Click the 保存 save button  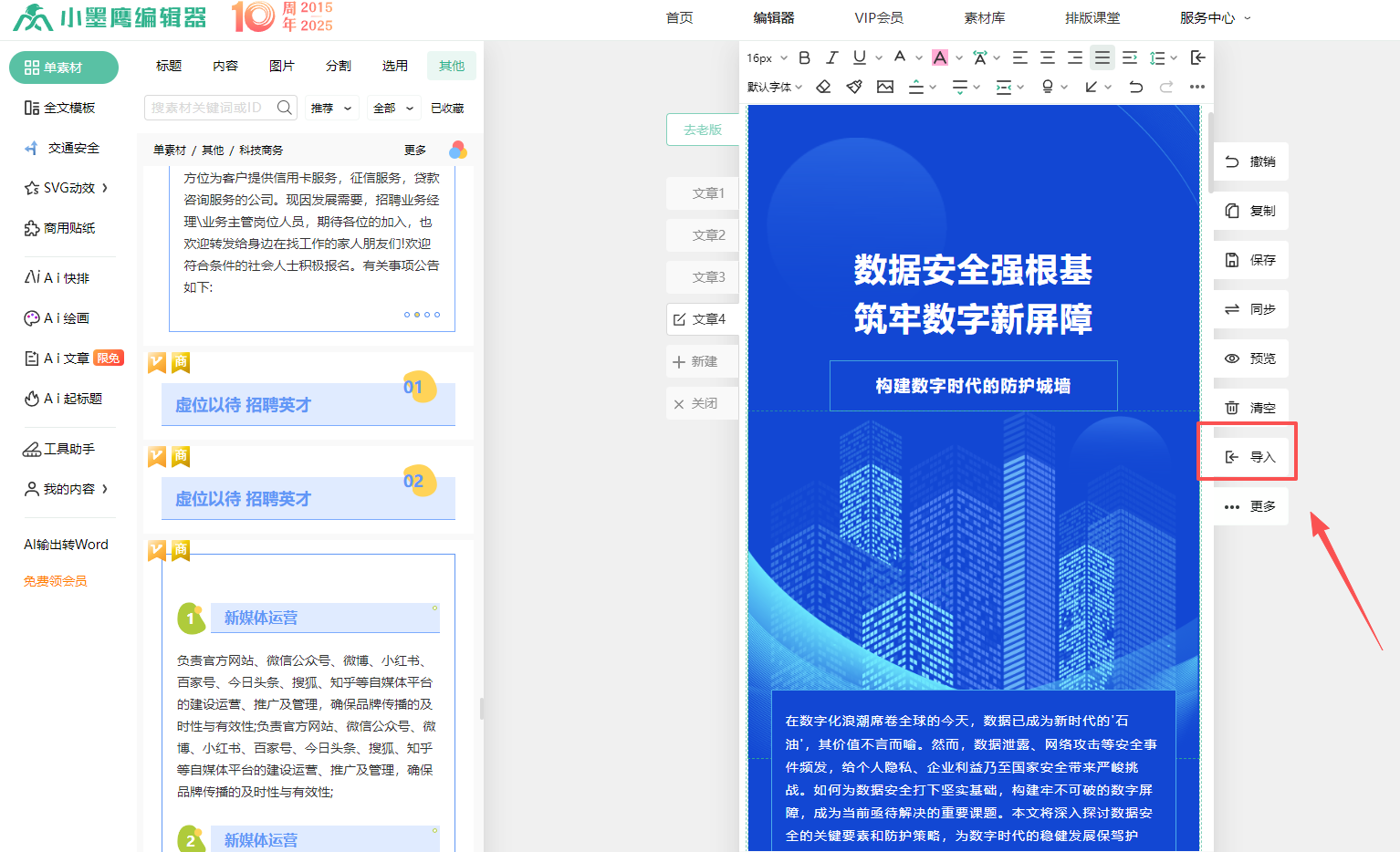[1250, 260]
